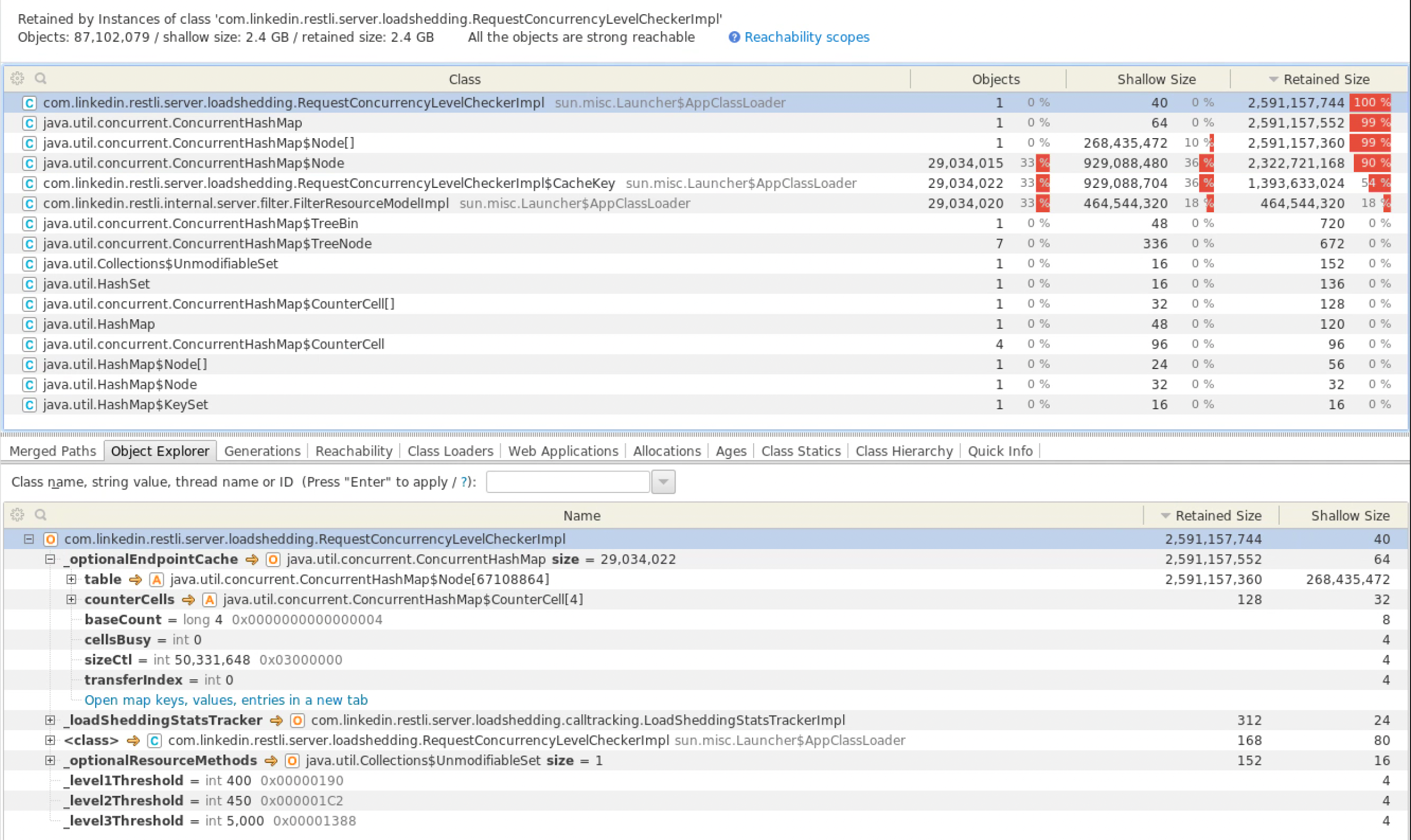Viewport: 1411px width, 840px height.
Task: Collapse the _optionalEndpointCache node
Action: pos(50,559)
